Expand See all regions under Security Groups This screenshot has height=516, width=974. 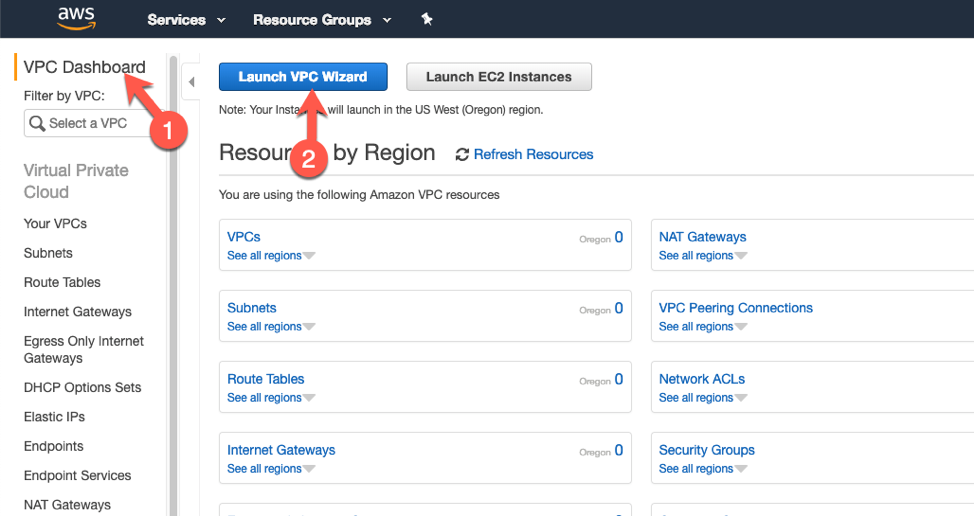(x=703, y=469)
